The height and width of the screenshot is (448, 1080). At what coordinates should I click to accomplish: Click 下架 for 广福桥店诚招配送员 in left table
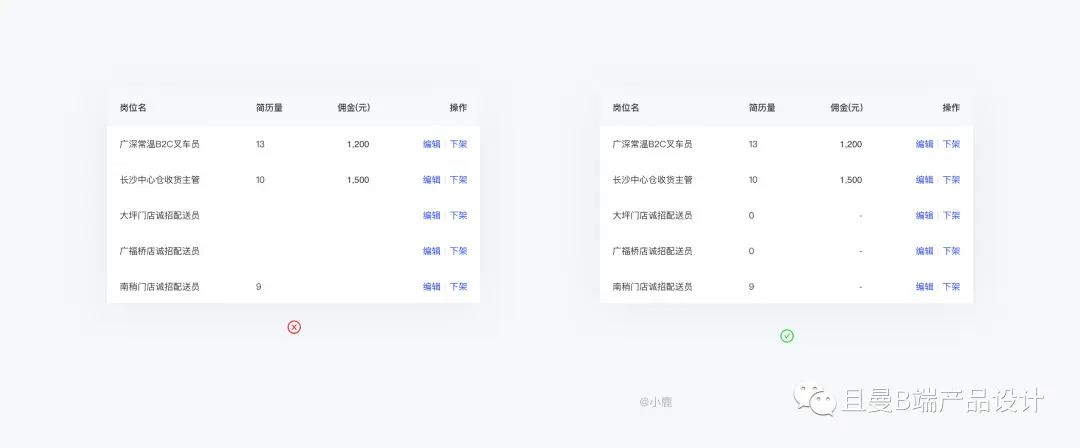tap(459, 251)
